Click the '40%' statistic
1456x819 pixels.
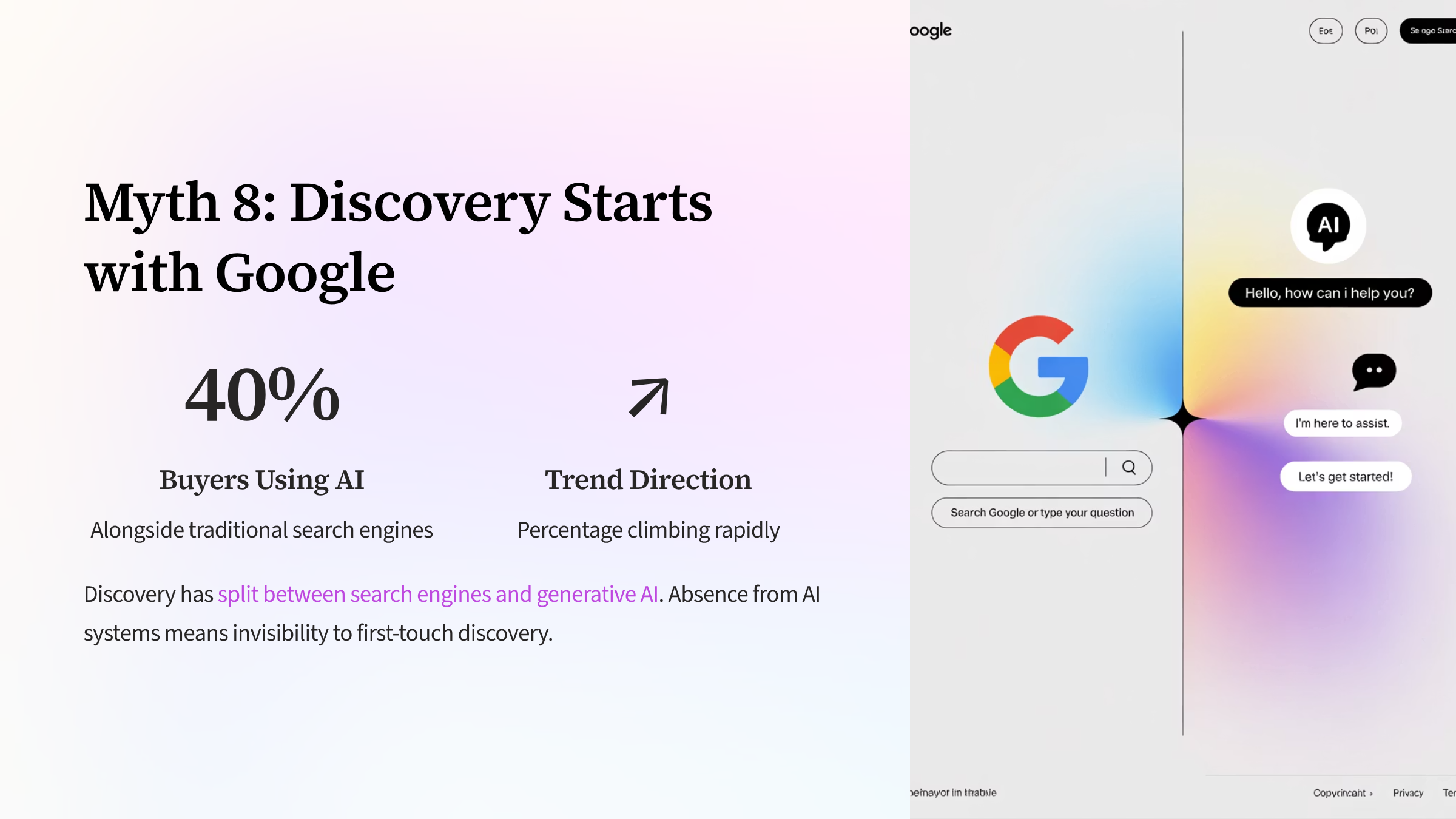point(262,395)
